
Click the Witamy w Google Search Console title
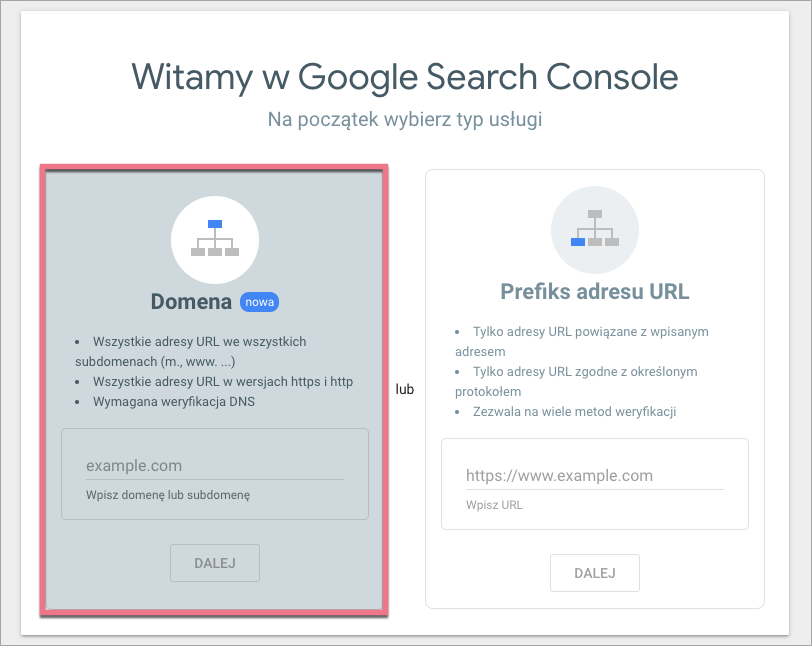pos(405,76)
